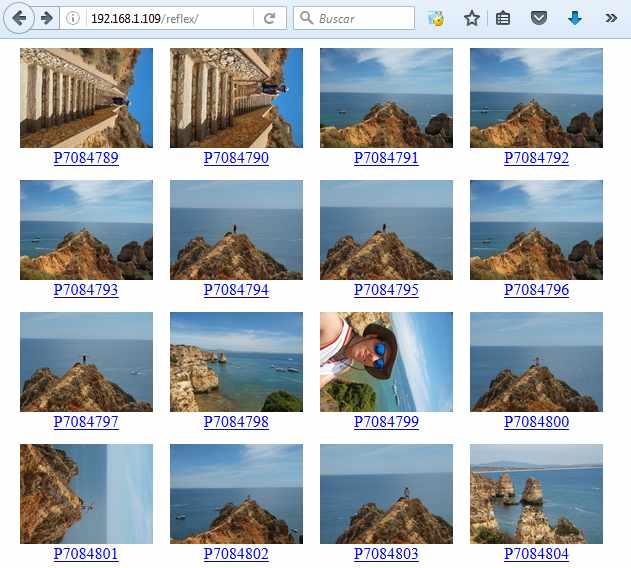This screenshot has height=568, width=631.
Task: Follow the P7084796 link
Action: tap(536, 290)
